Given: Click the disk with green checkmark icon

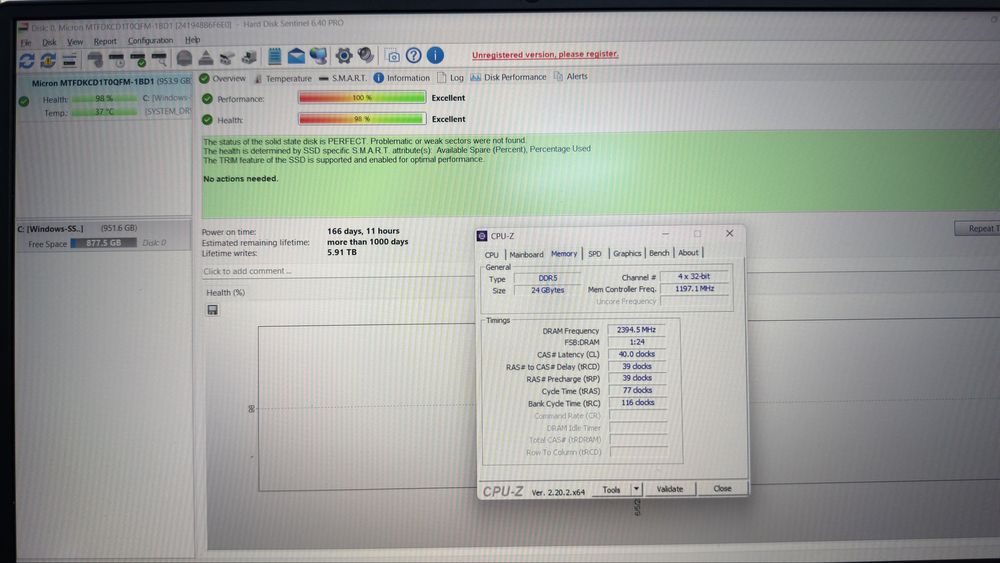Looking at the screenshot, I should 138,60.
